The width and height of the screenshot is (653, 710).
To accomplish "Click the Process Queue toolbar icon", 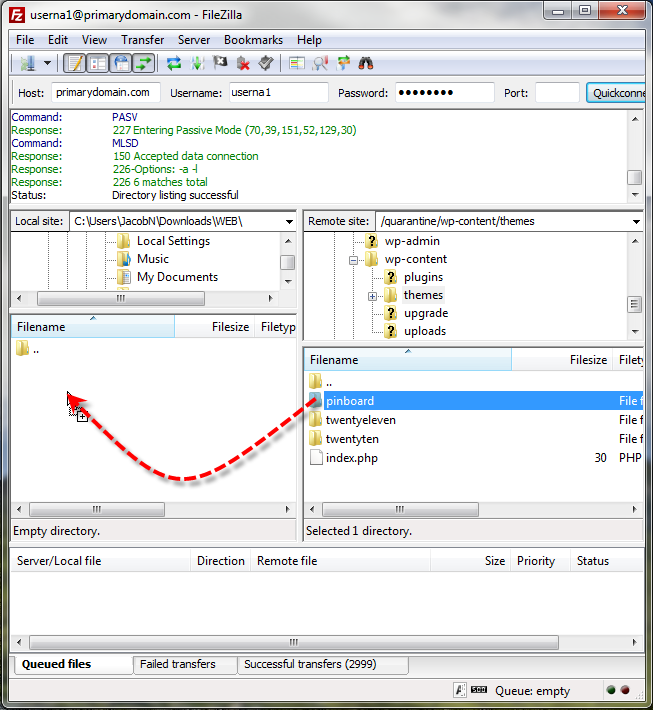I will (197, 63).
